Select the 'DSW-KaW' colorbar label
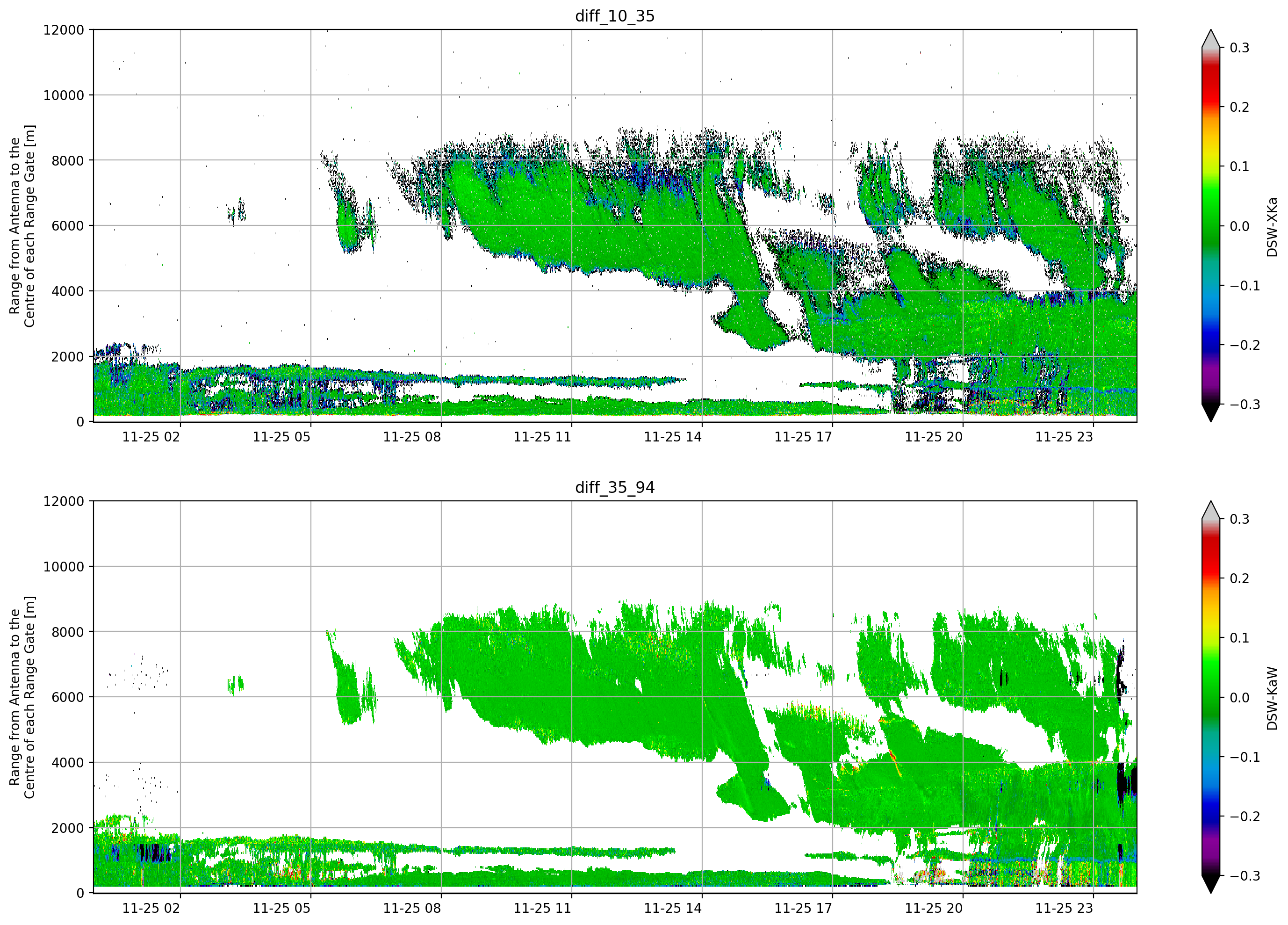The width and height of the screenshot is (1288, 925). (1272, 698)
